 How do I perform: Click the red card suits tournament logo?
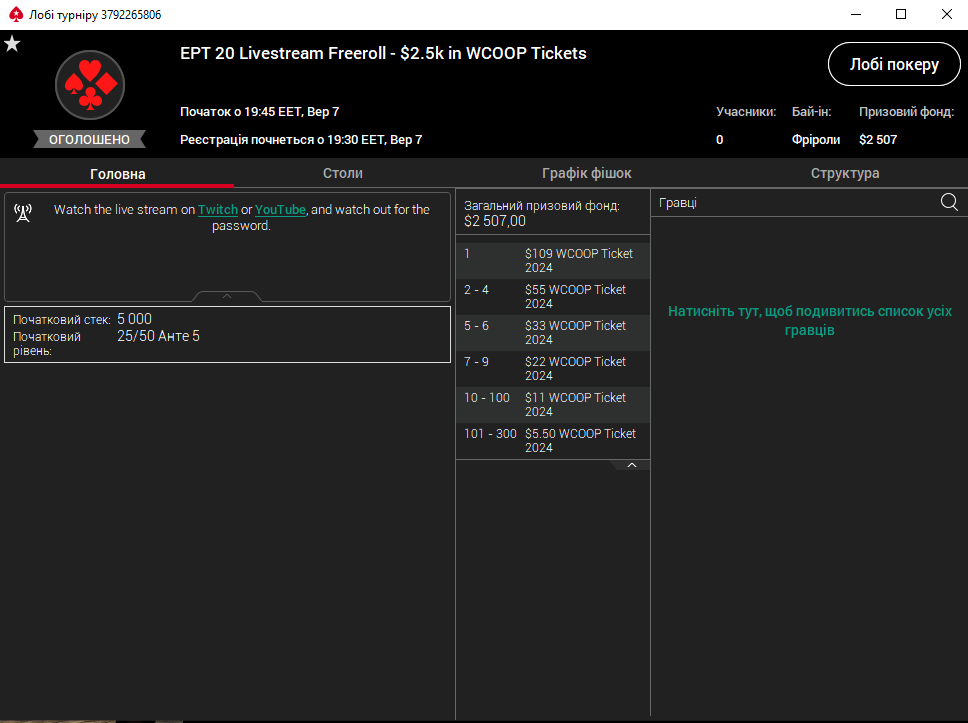90,85
